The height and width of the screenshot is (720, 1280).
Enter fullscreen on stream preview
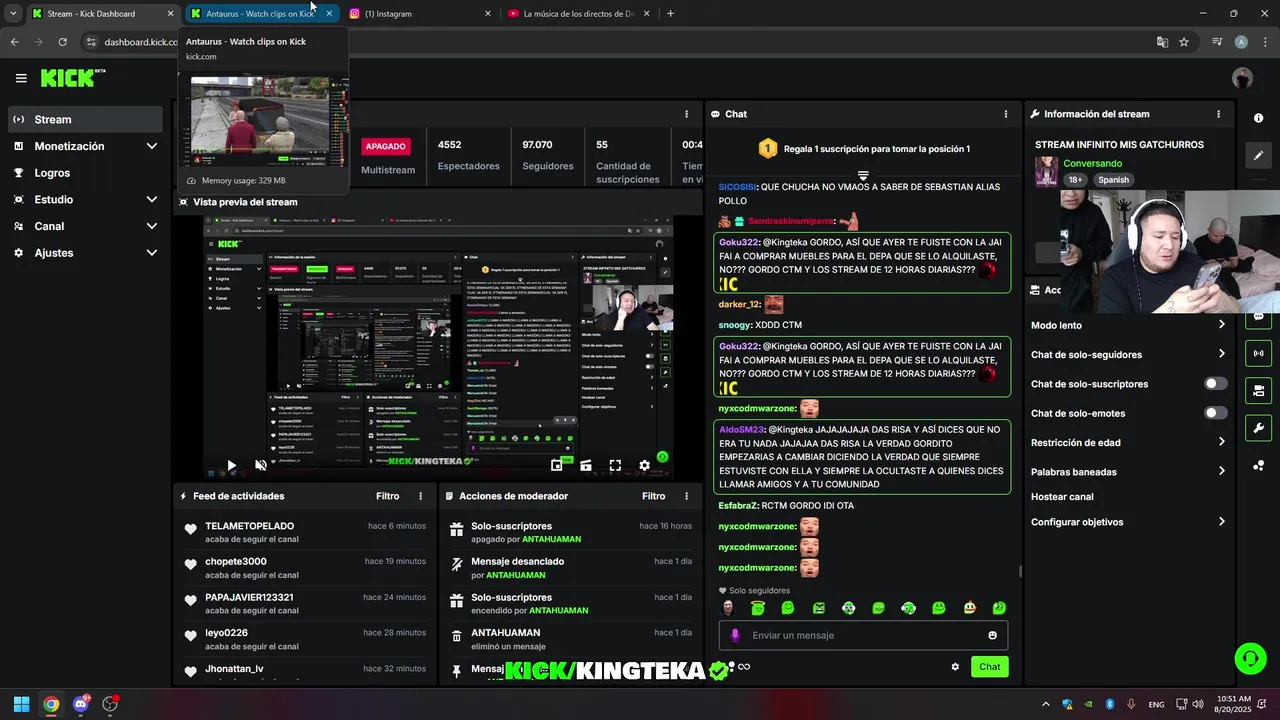615,465
